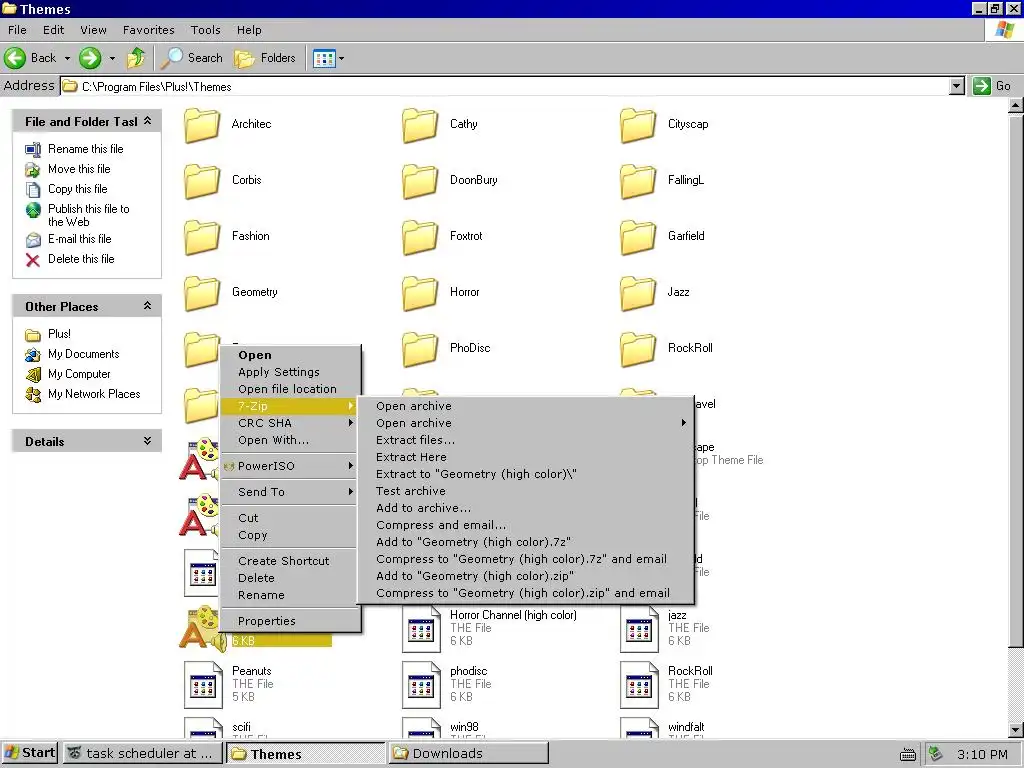Select the FallingL folder icon
The image size is (1024, 768).
pyautogui.click(x=638, y=181)
